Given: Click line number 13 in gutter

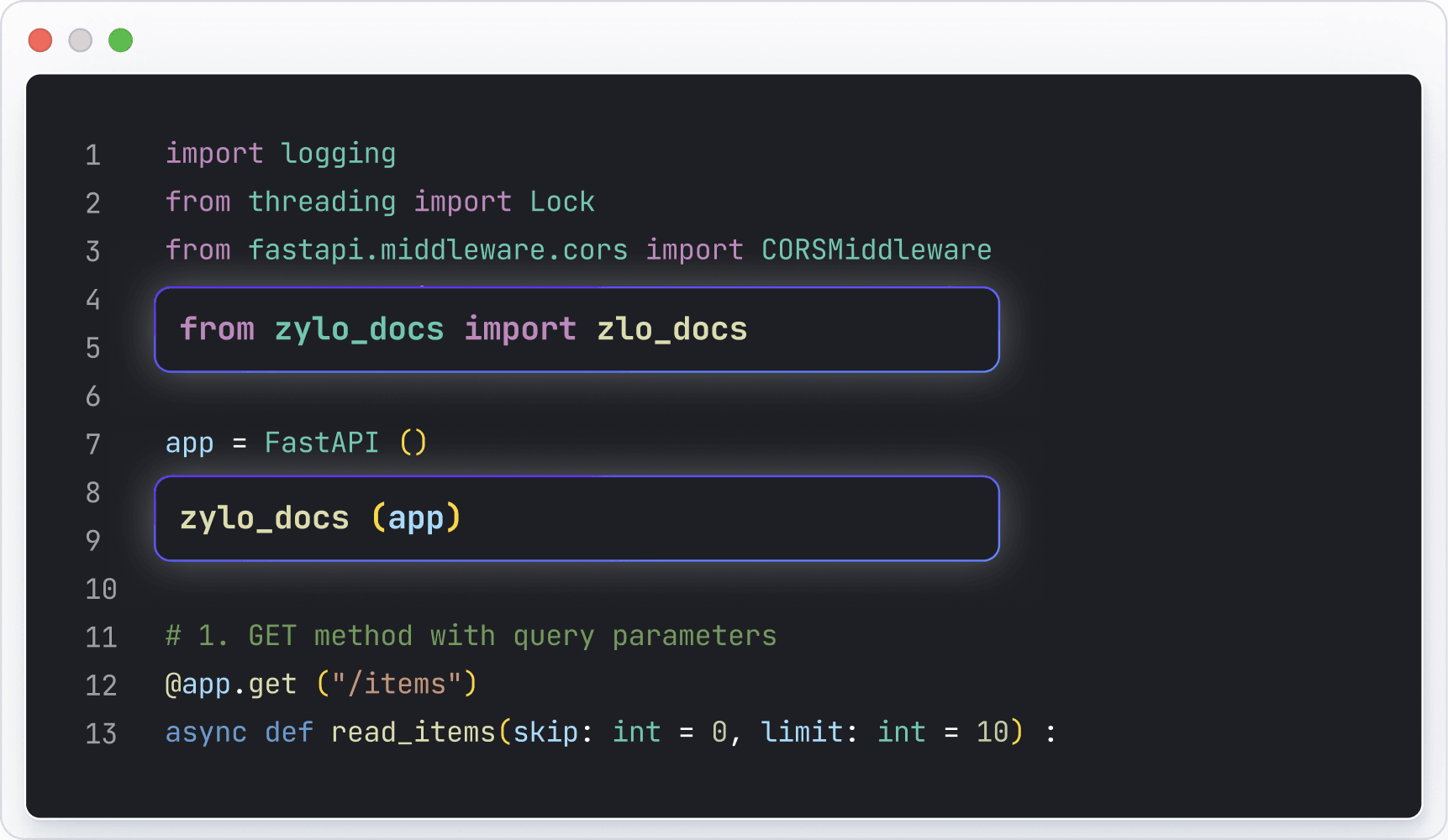Looking at the screenshot, I should [x=101, y=734].
